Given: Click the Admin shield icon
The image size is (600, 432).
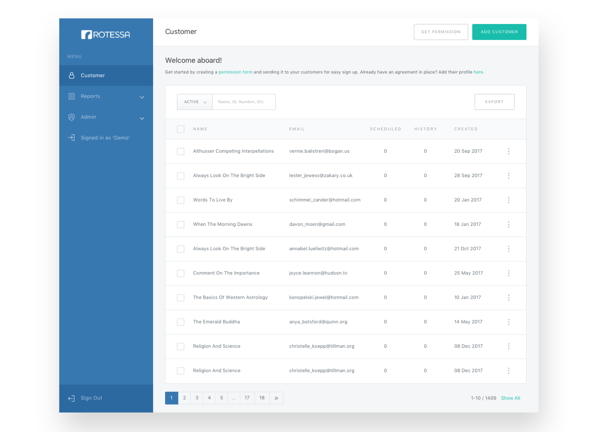Looking at the screenshot, I should [72, 117].
